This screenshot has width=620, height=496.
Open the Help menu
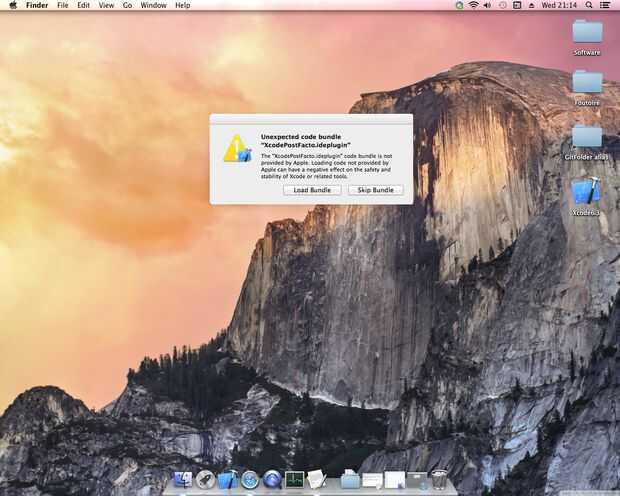coord(183,5)
